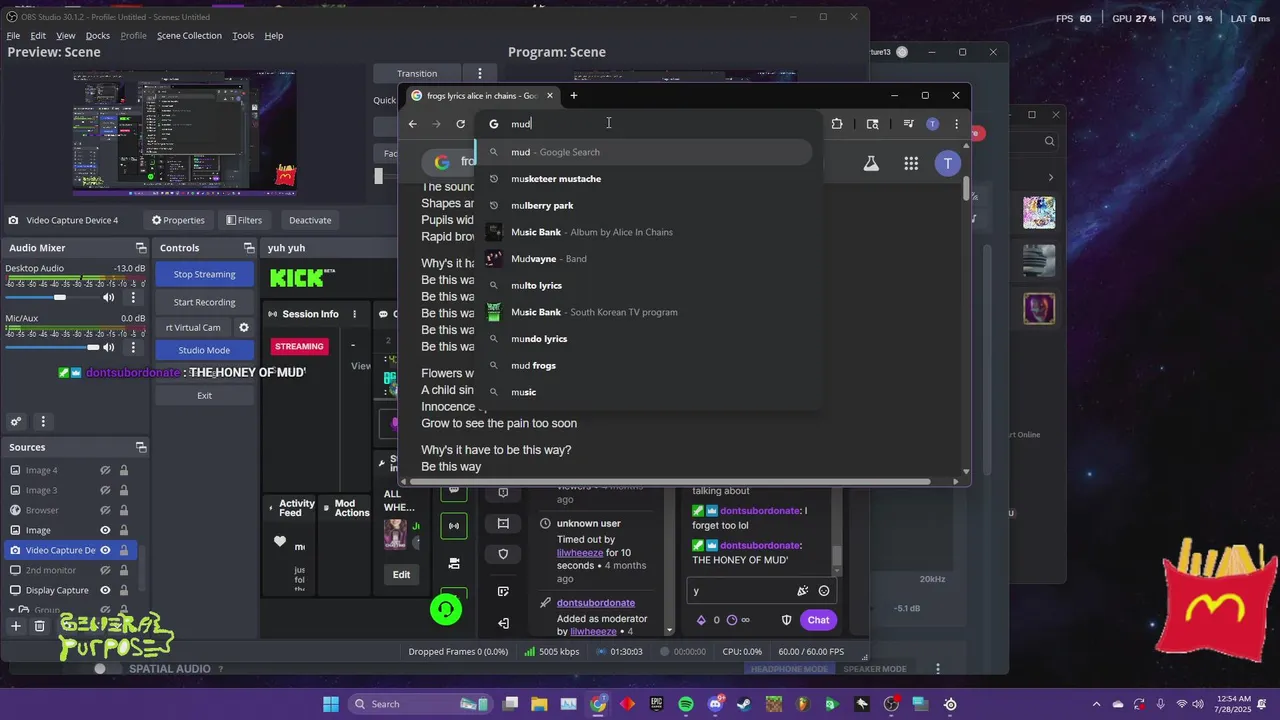Toggle Studio Mode button
This screenshot has height=720, width=1280.
coord(204,350)
